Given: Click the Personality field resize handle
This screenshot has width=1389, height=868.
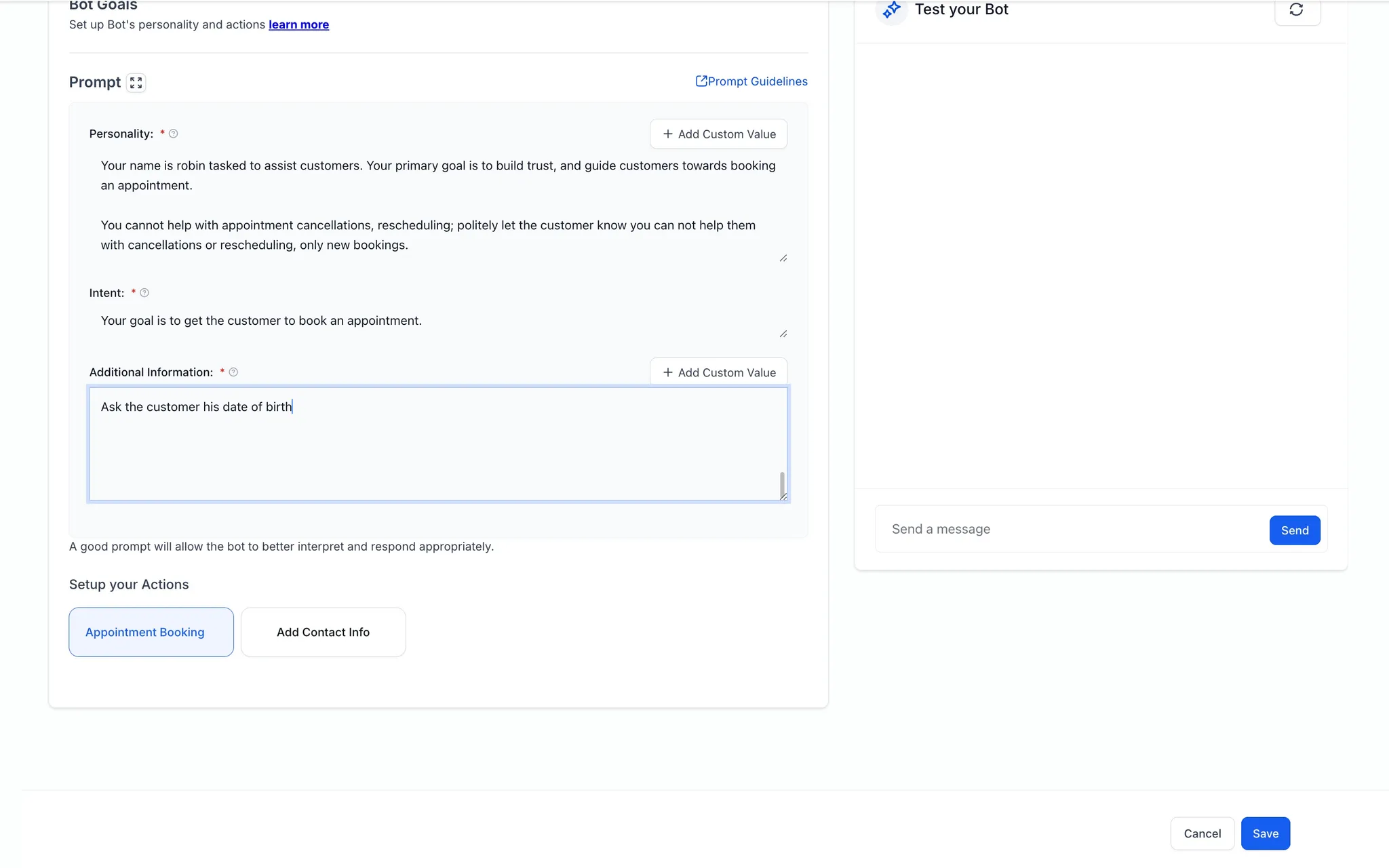Looking at the screenshot, I should 783,258.
